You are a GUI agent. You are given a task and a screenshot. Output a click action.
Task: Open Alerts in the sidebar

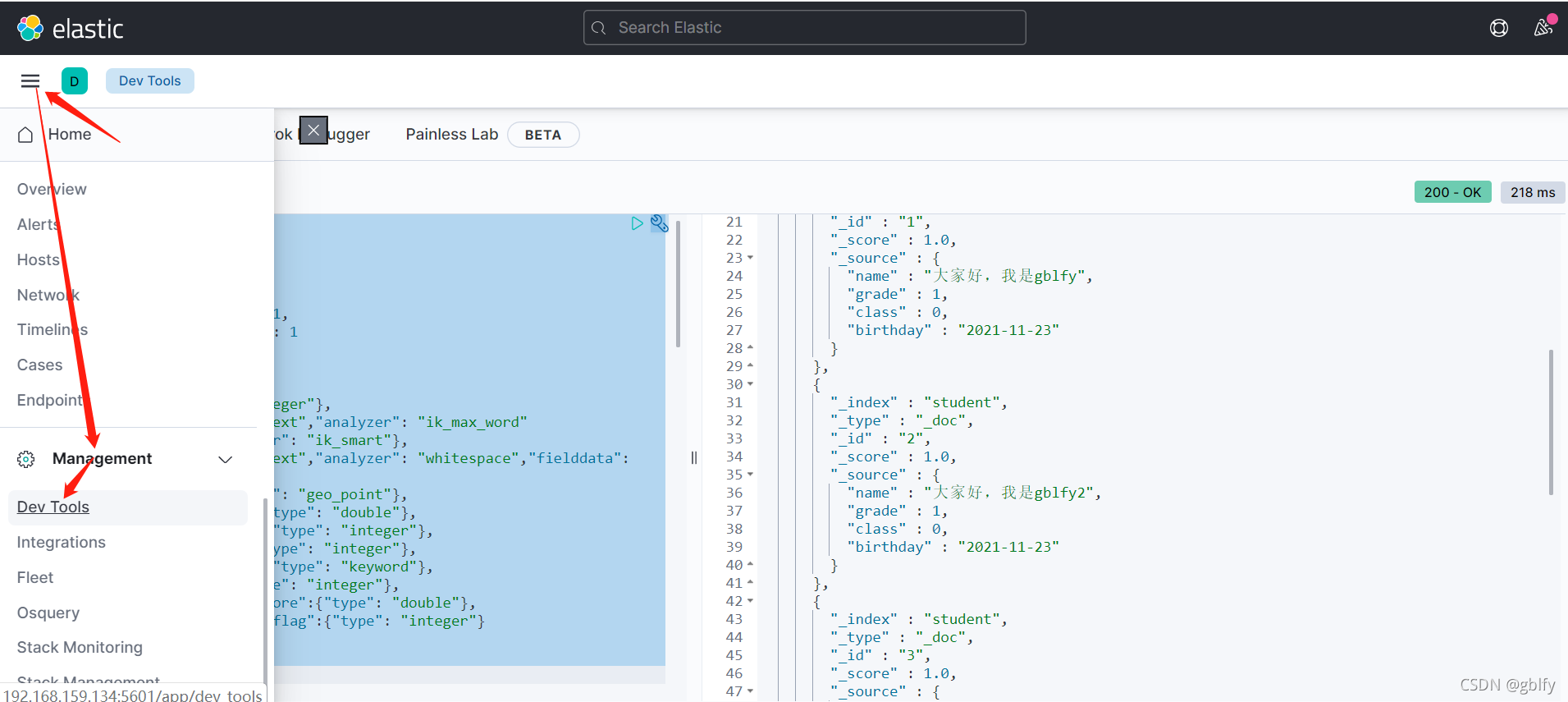tap(39, 224)
